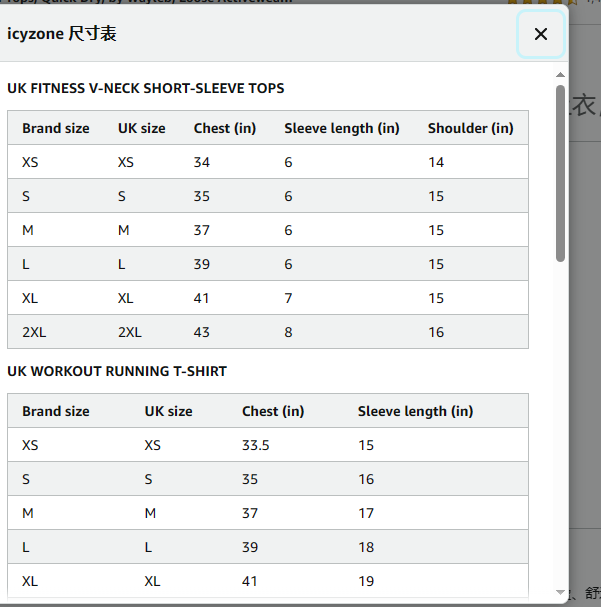Click the scrollbar up arrow
The height and width of the screenshot is (607, 601).
click(560, 75)
